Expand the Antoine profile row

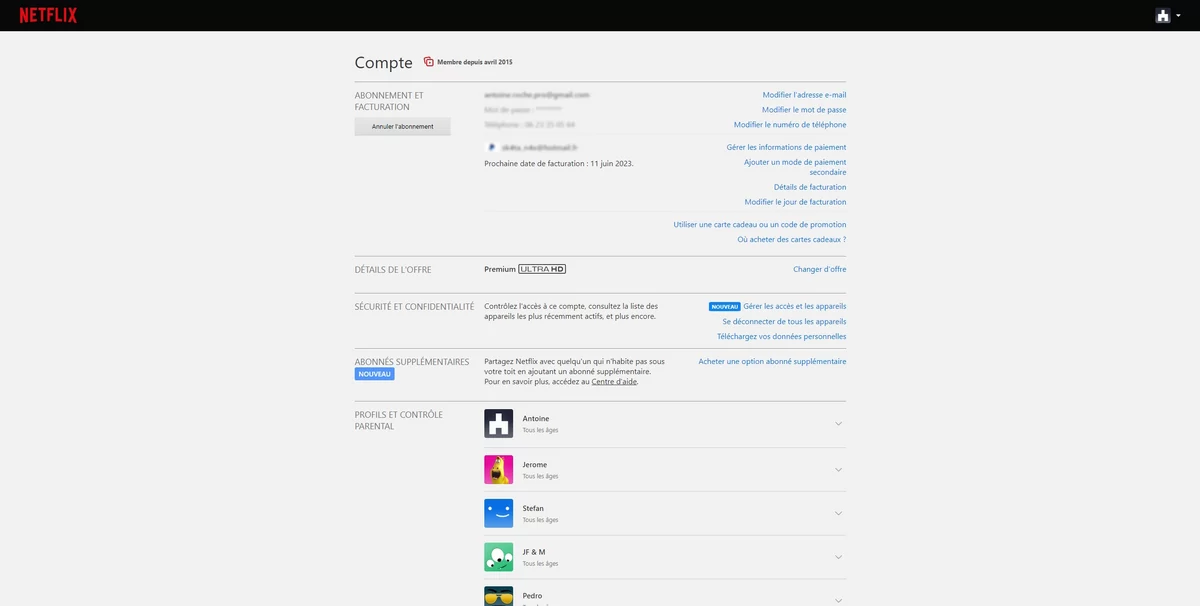[x=838, y=424]
